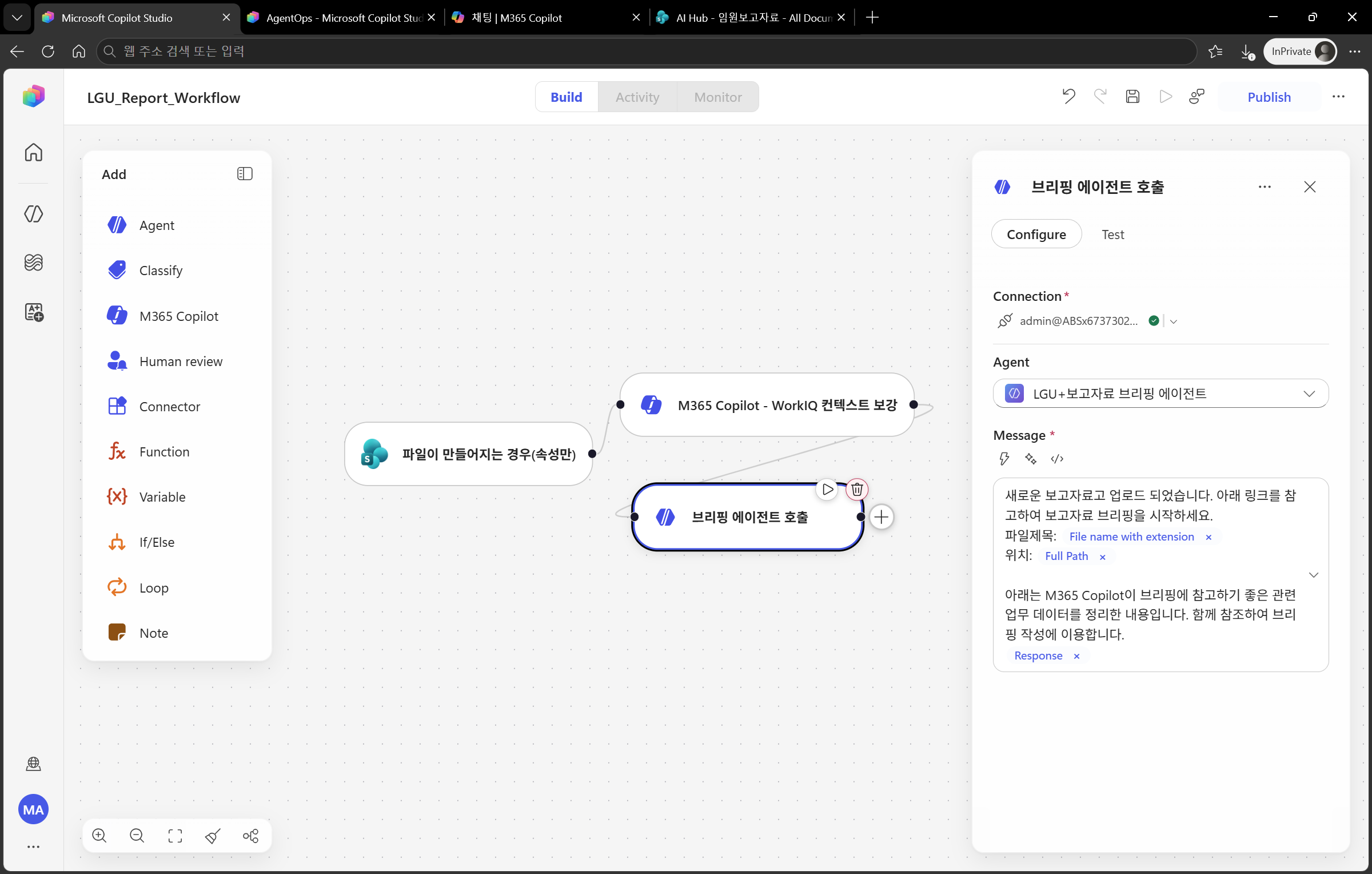1372x874 pixels.
Task: Open the browser tab list dropdown
Action: tap(17, 18)
